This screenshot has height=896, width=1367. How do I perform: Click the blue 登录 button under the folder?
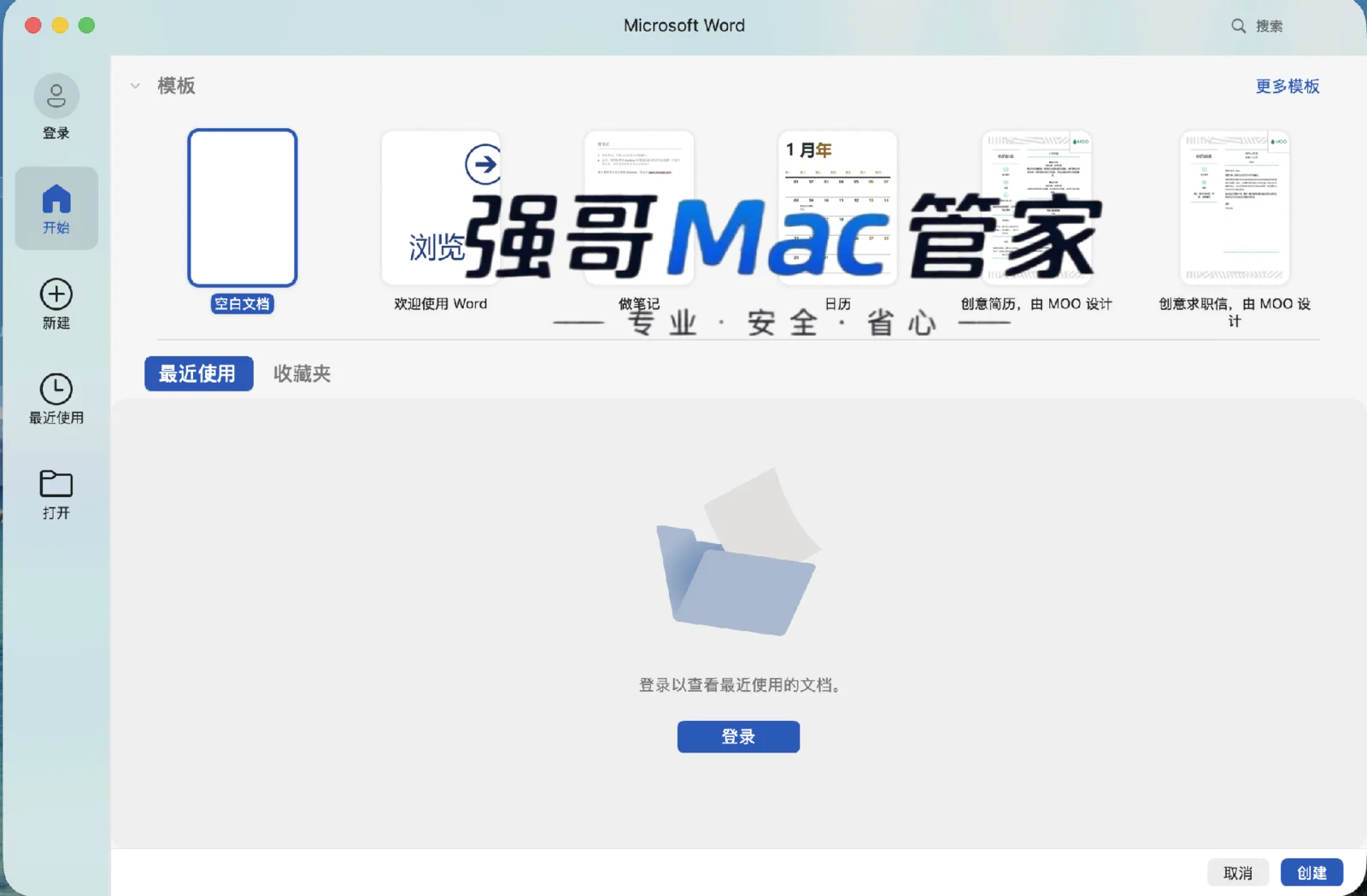click(738, 736)
